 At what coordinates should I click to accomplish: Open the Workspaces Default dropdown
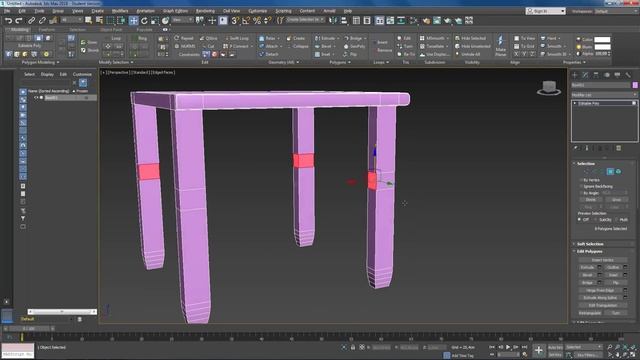(617, 11)
